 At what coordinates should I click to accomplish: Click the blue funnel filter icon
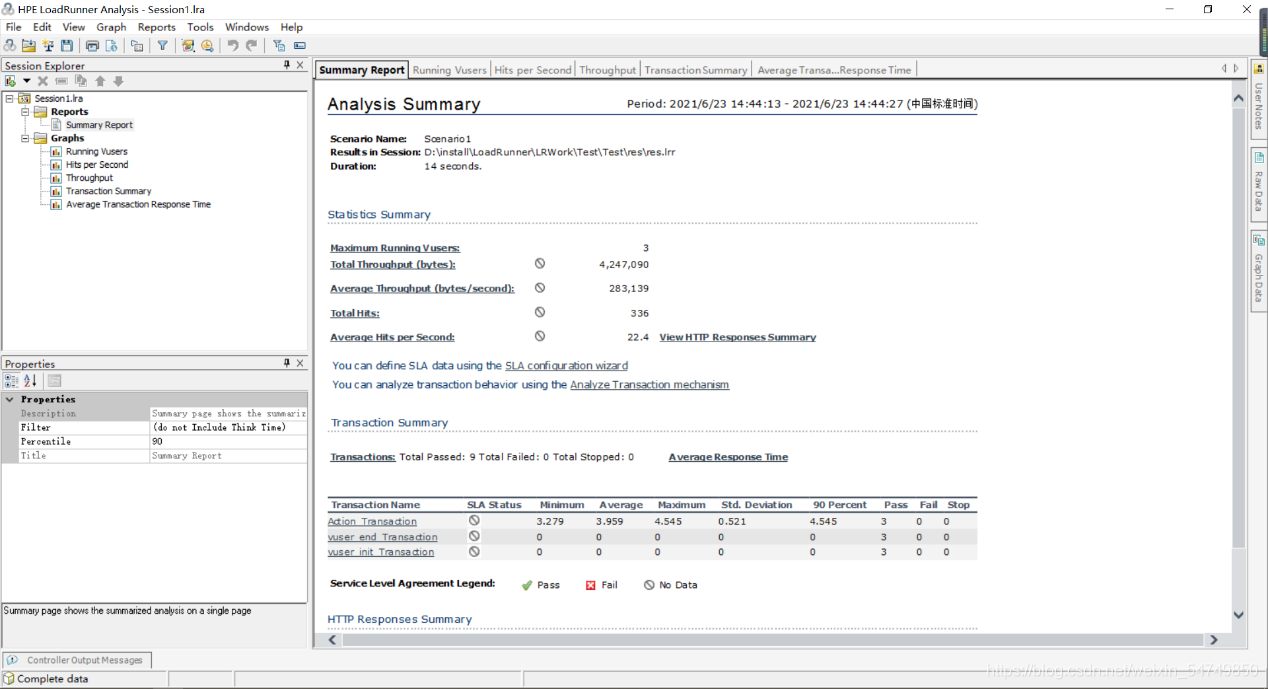point(162,46)
